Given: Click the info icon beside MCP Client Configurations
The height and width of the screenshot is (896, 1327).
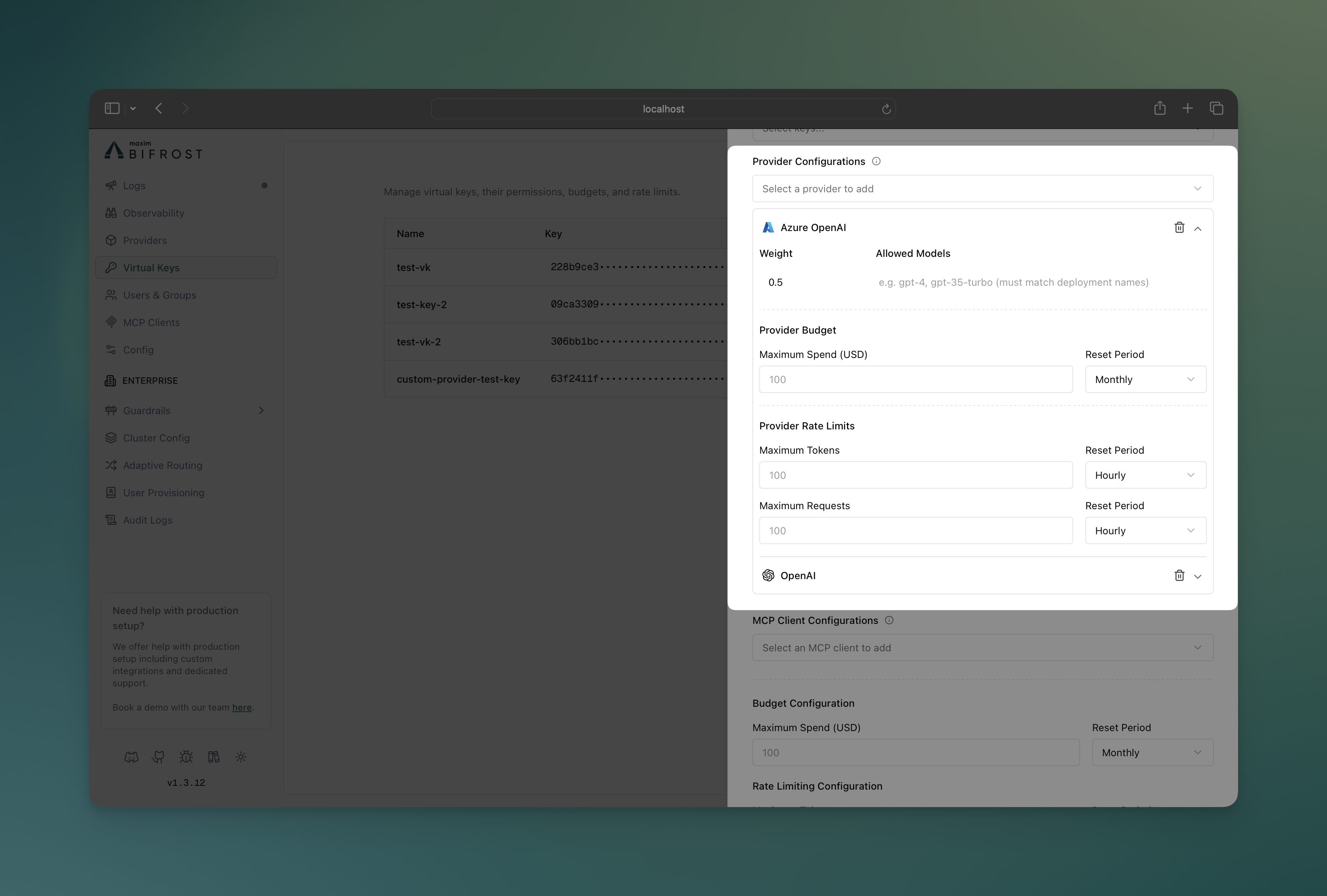Looking at the screenshot, I should [x=889, y=620].
